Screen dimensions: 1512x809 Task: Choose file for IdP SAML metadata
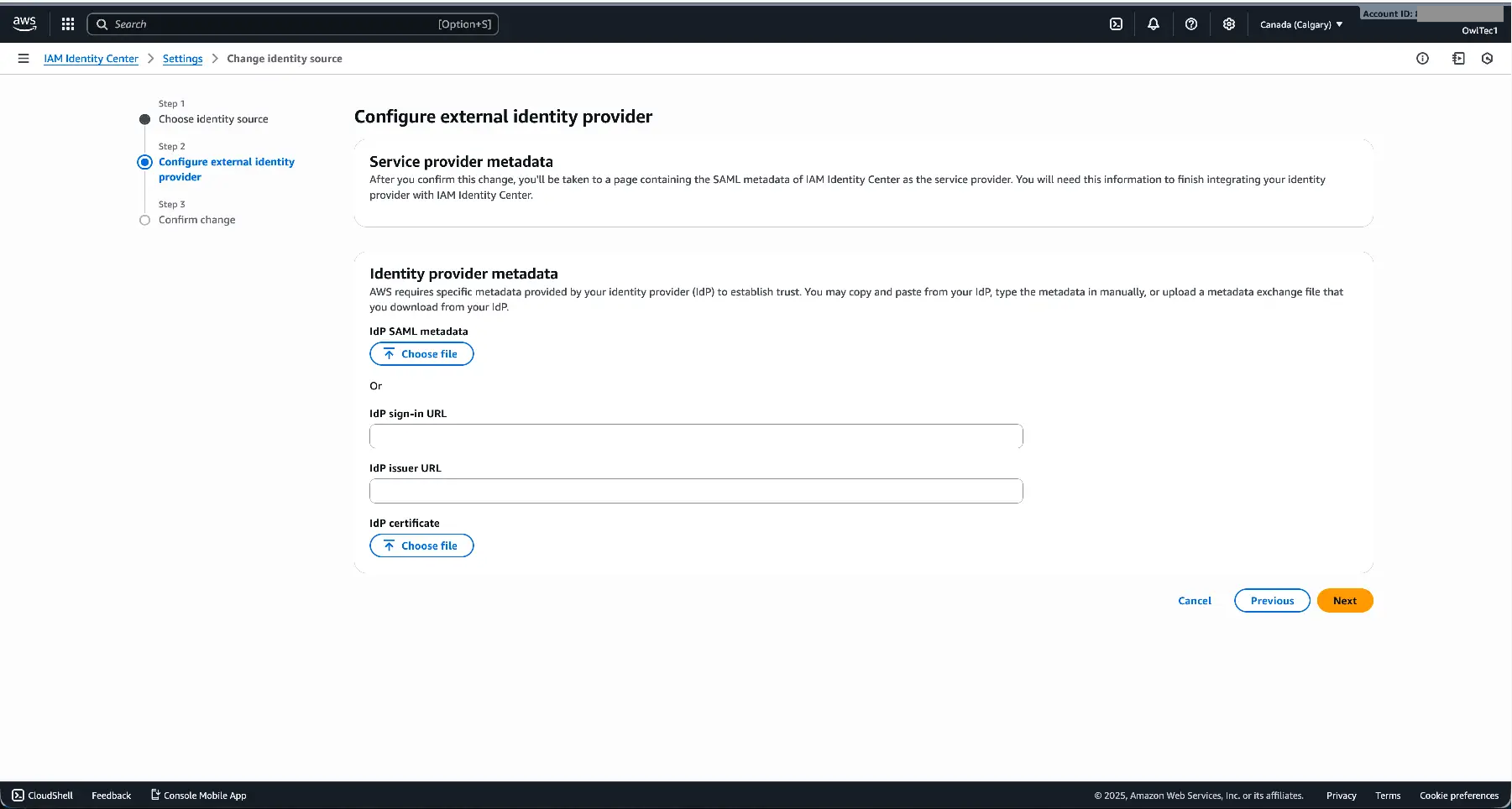pyautogui.click(x=421, y=354)
